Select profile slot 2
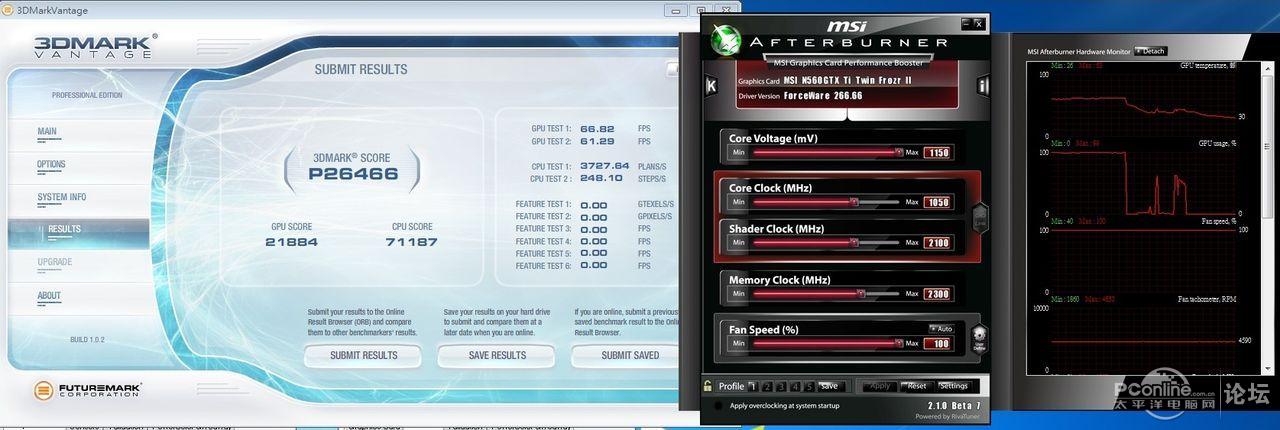Viewport: 1280px width, 430px height. click(768, 386)
